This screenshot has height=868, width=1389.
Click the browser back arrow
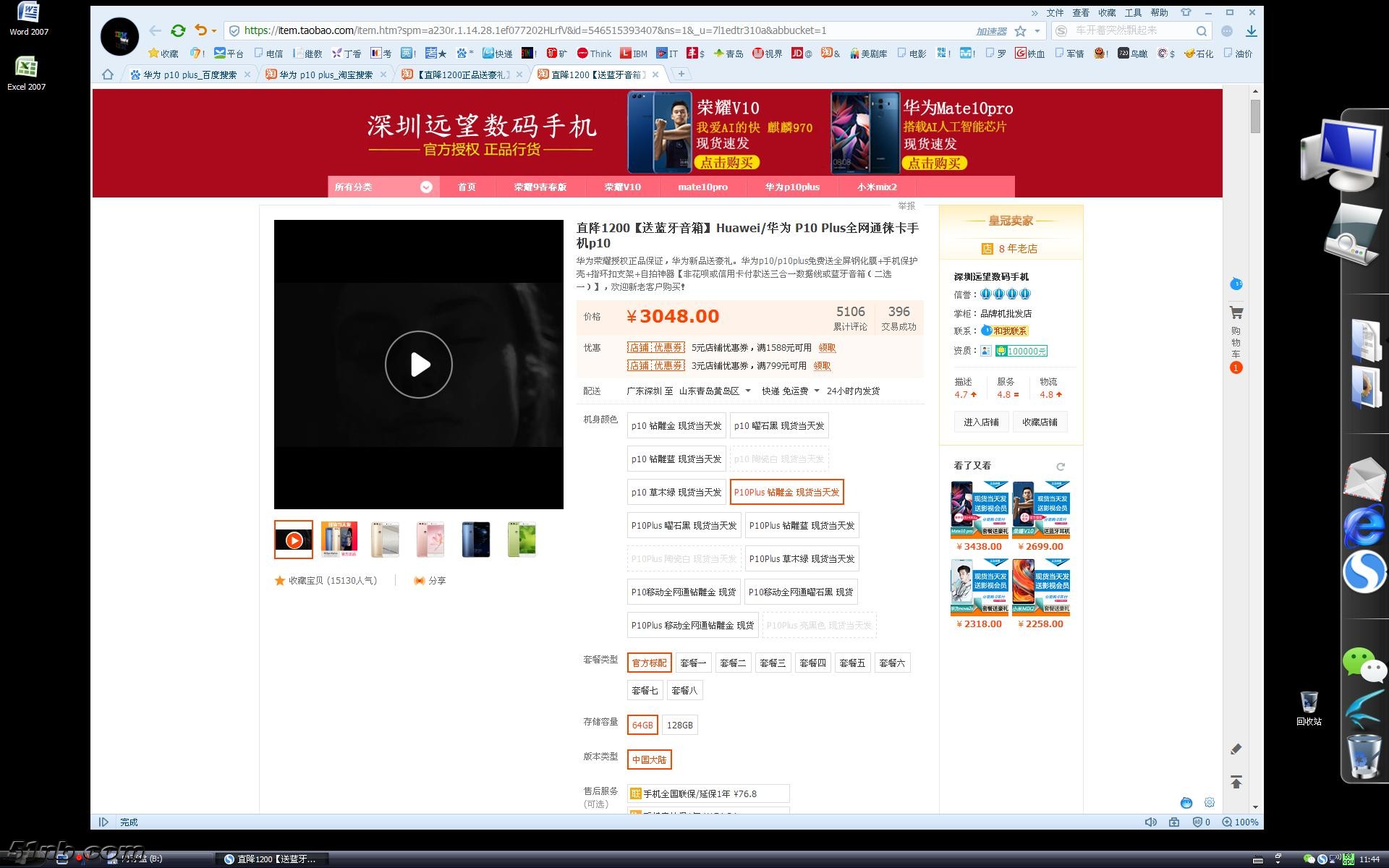[x=155, y=30]
